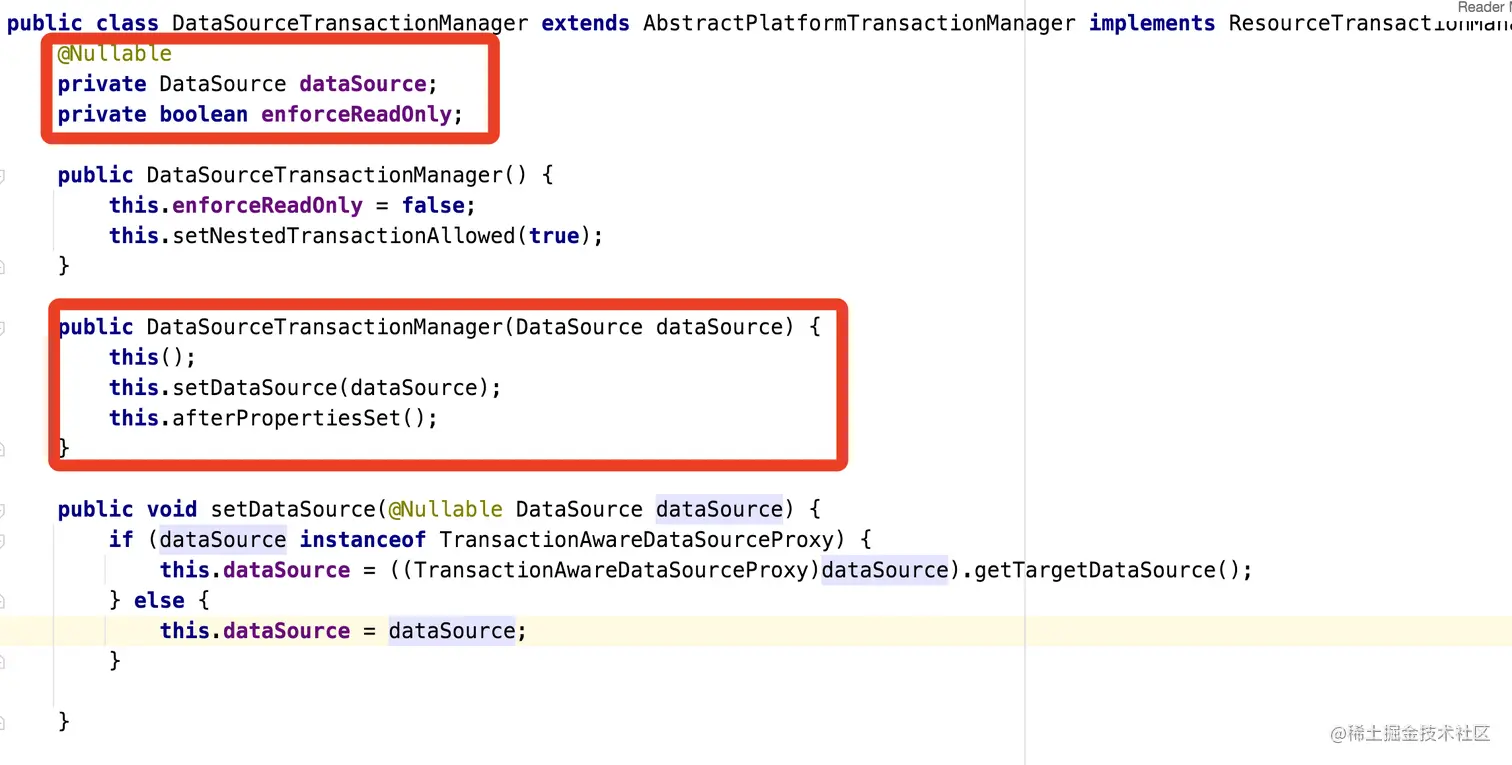Click the constructor name taking a DataSource parameter
The image size is (1512, 765).
[325, 327]
